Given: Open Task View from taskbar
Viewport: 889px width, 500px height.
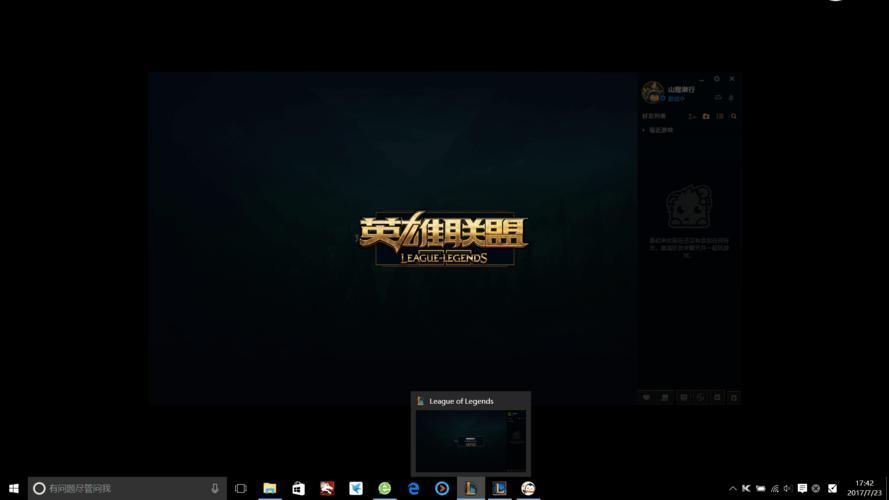Looking at the screenshot, I should [241, 488].
